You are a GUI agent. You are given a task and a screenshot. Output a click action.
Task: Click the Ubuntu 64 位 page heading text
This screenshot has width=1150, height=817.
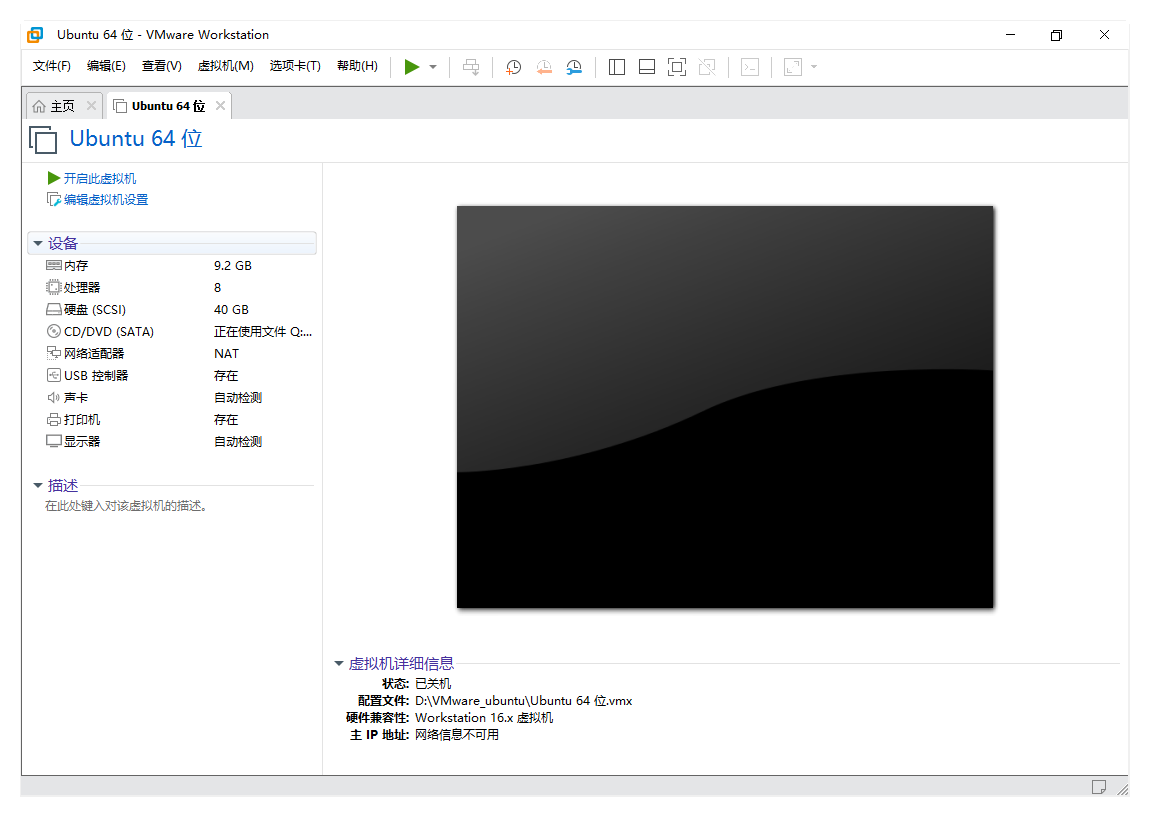pyautogui.click(x=136, y=139)
